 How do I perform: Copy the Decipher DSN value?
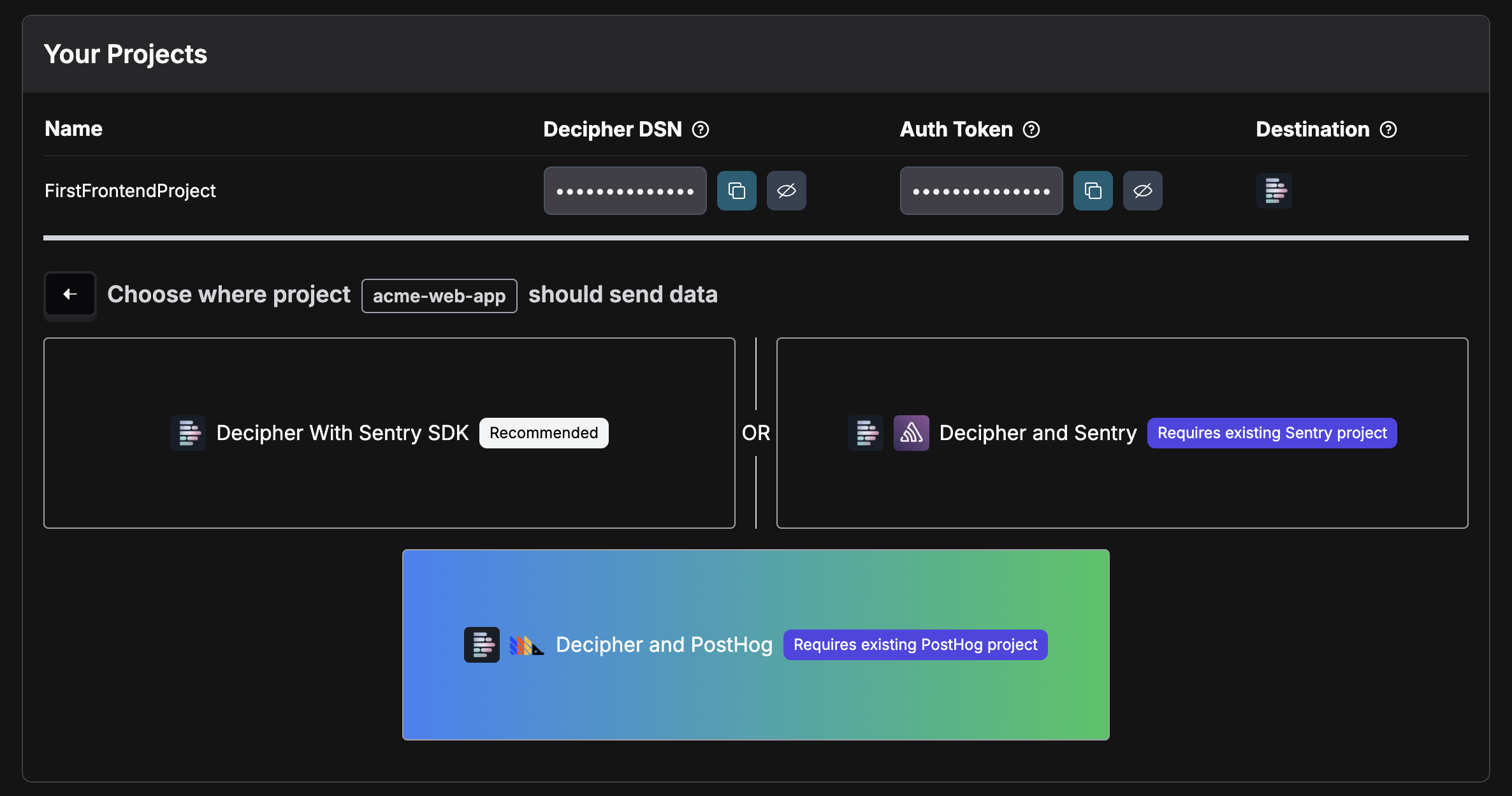[x=736, y=191]
